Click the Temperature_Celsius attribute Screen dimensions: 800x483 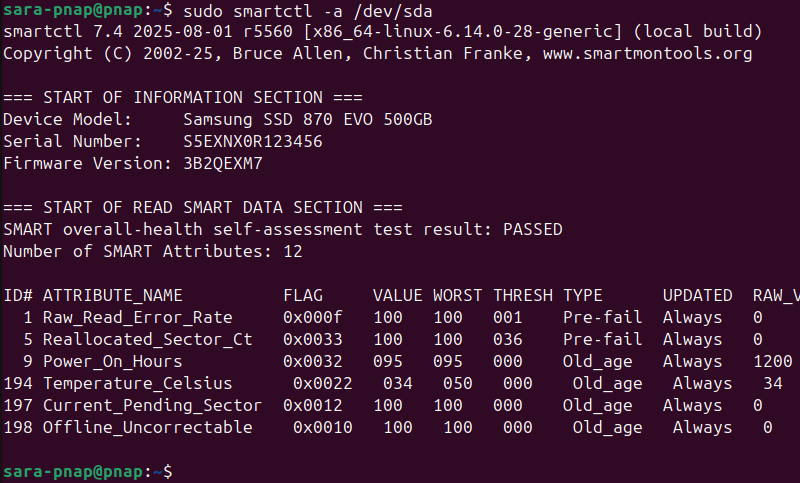click(137, 383)
